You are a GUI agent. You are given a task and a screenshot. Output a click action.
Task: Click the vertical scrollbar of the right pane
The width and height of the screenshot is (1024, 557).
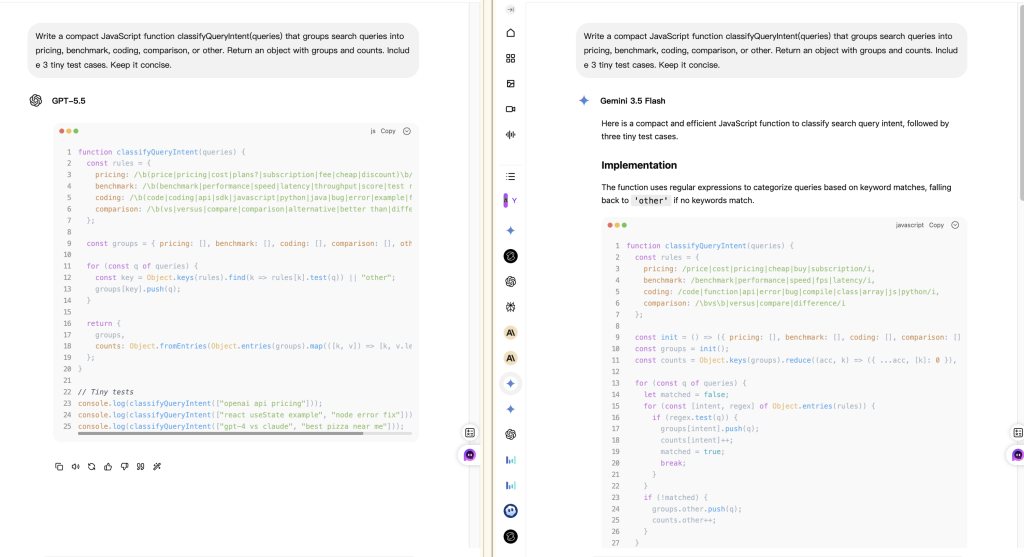(1021, 104)
